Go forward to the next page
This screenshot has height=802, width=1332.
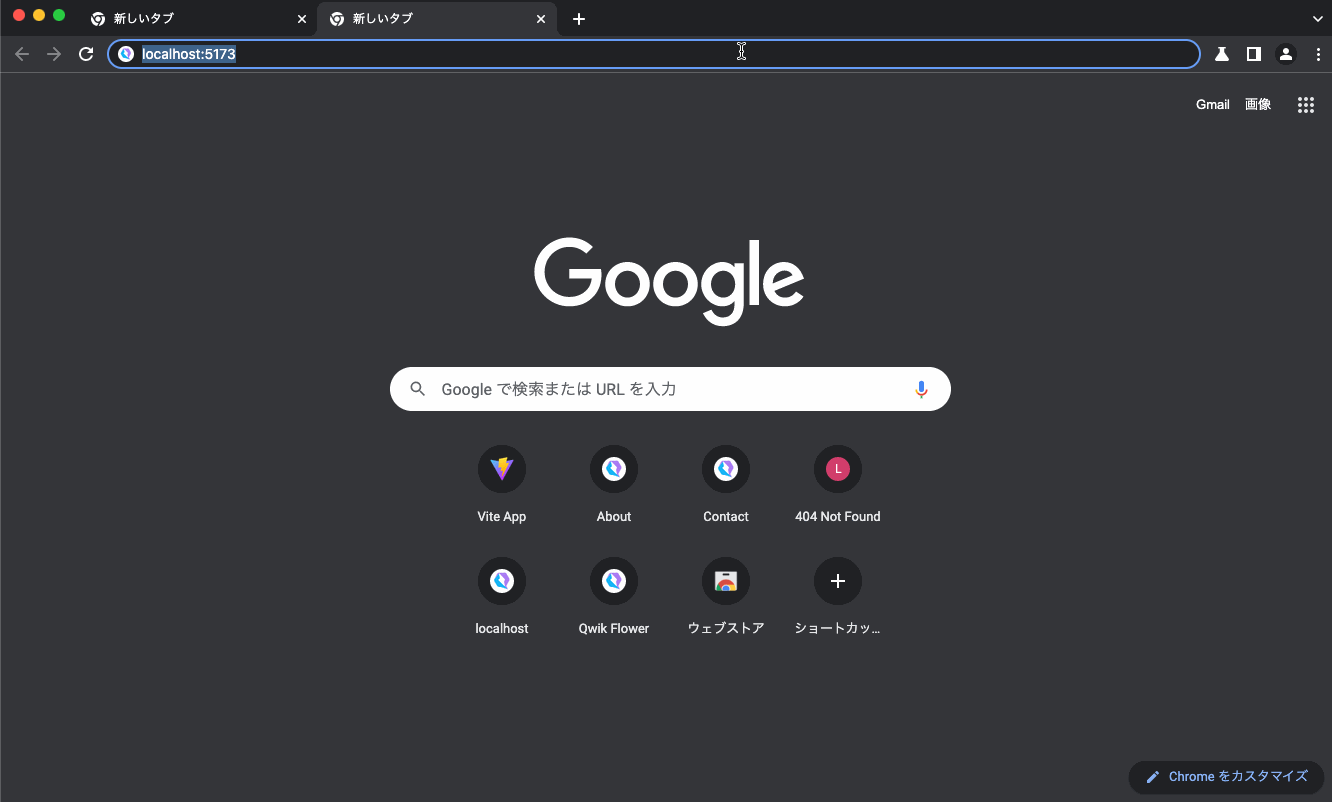click(x=54, y=54)
